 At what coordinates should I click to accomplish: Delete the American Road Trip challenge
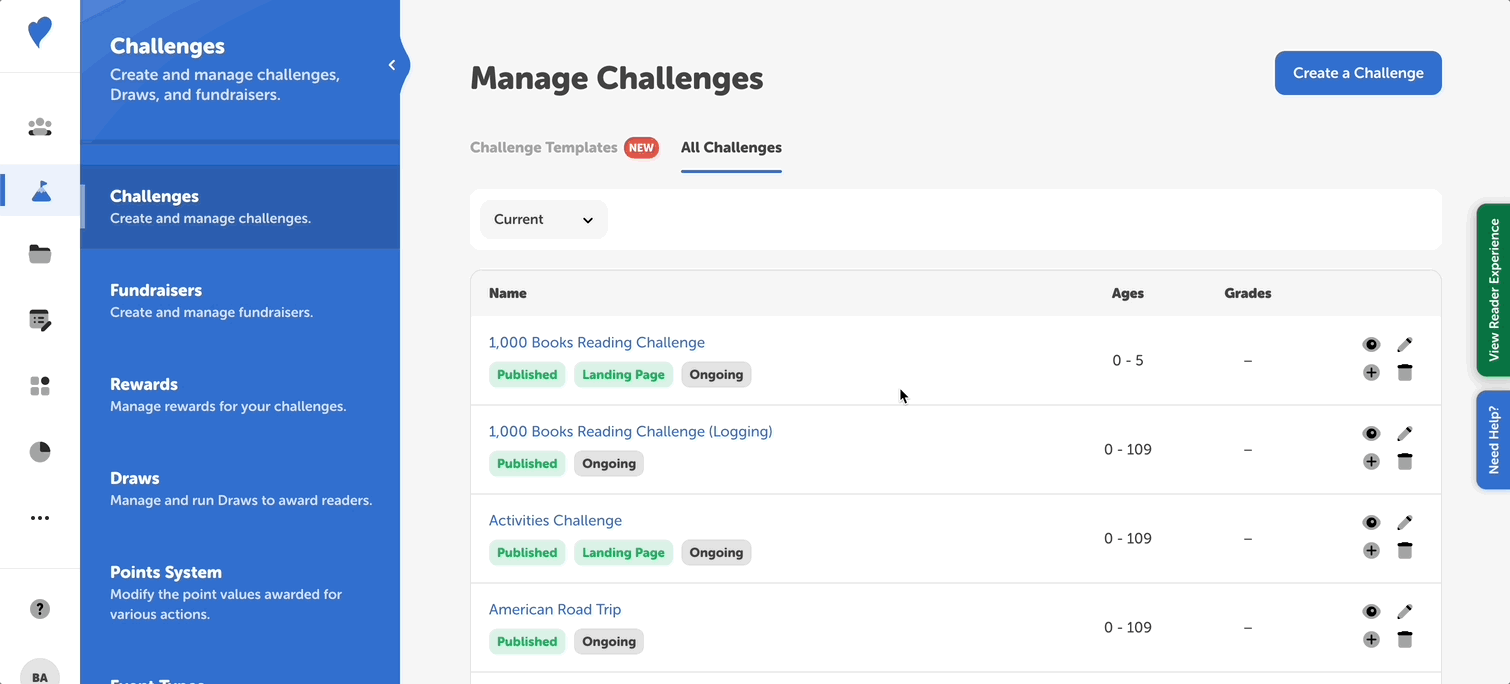[x=1404, y=640]
